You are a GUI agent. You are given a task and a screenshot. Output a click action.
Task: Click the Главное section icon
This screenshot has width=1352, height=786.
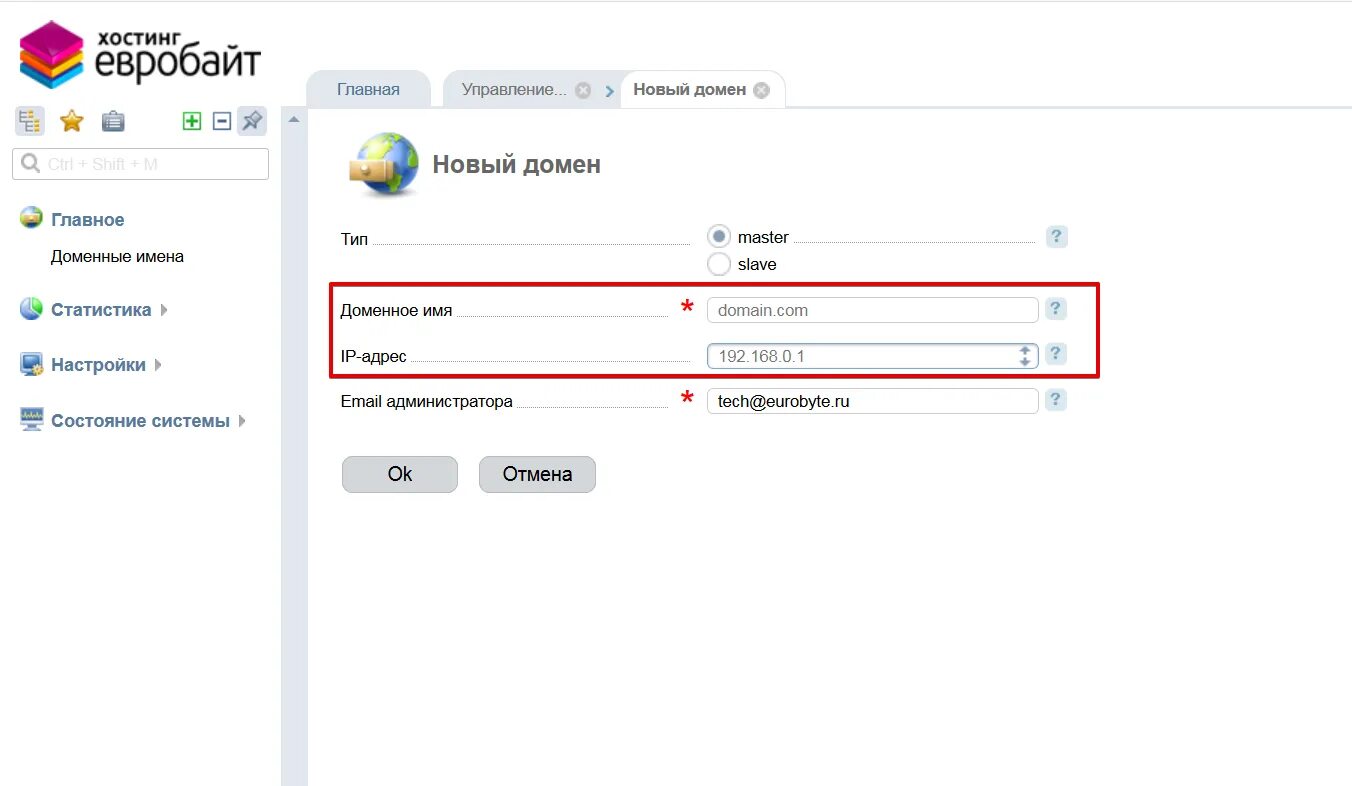click(x=32, y=218)
